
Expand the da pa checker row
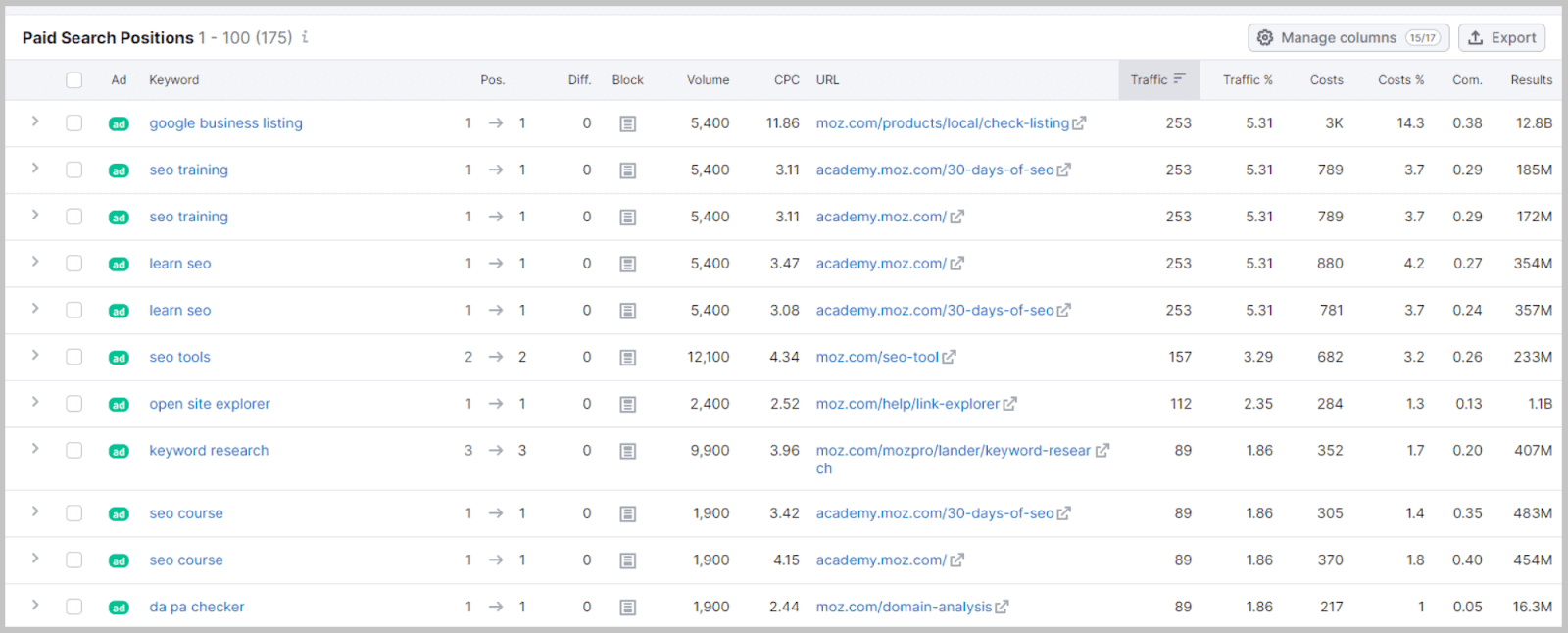coord(35,605)
